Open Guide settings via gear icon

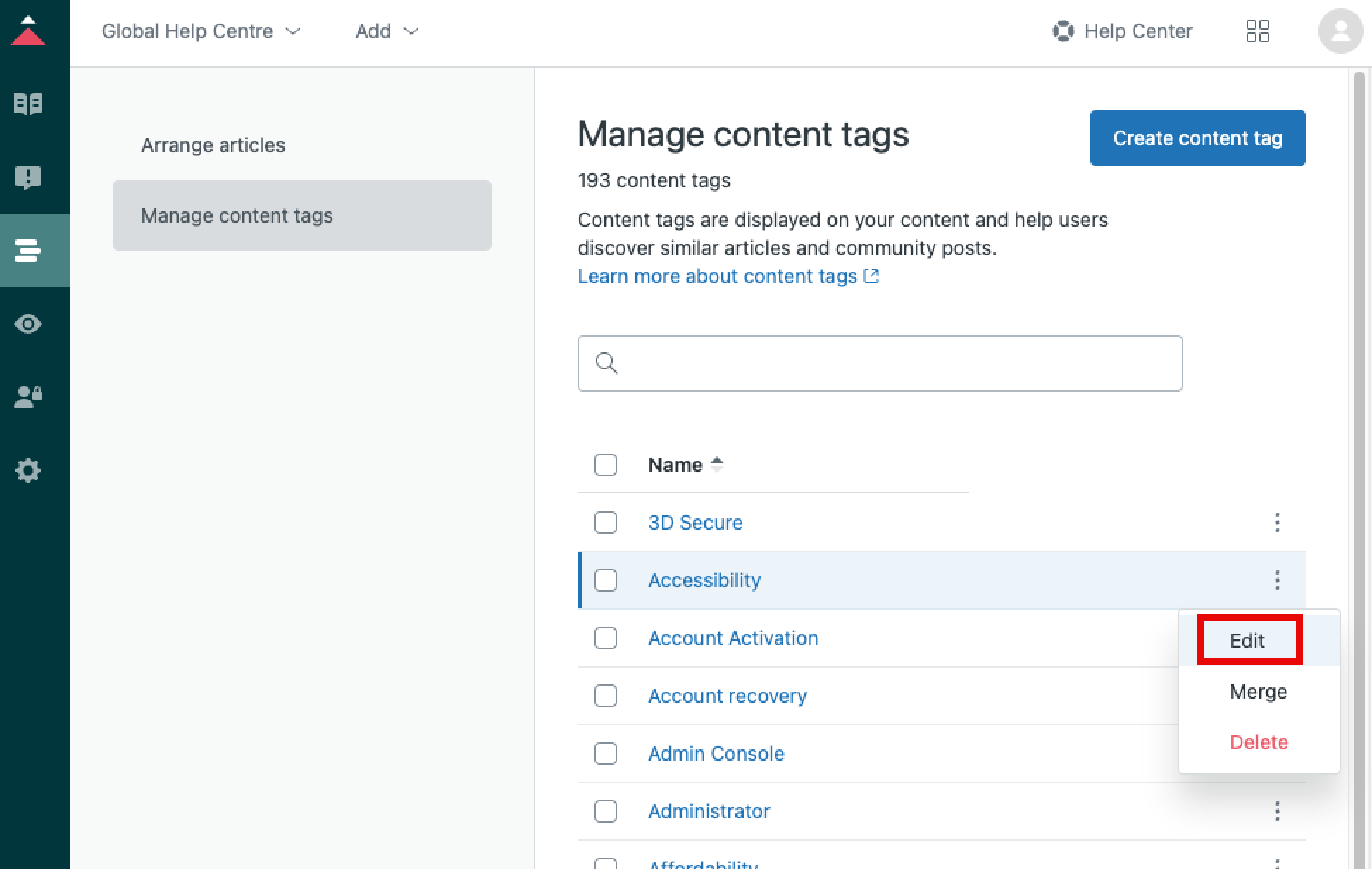click(28, 470)
